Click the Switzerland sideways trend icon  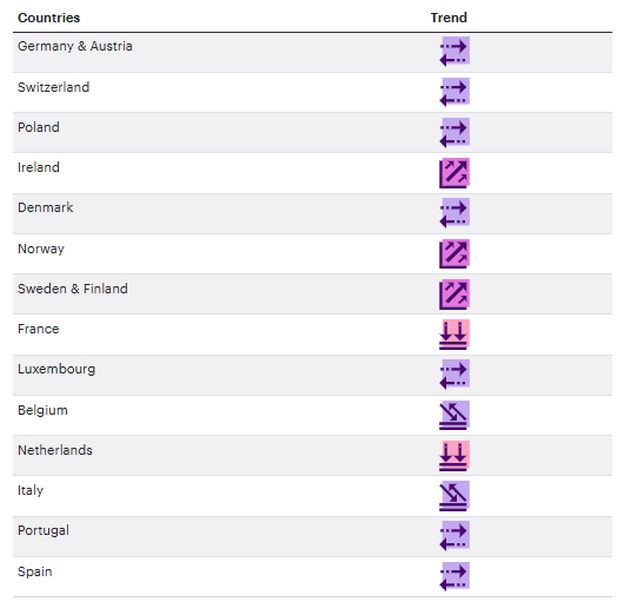pos(454,92)
